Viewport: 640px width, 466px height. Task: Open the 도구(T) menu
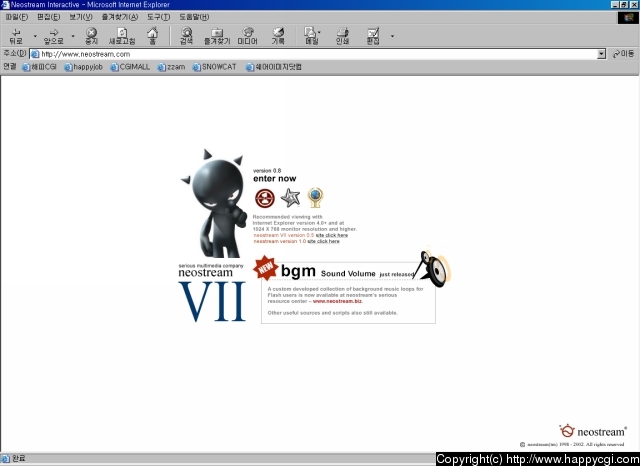[158, 17]
